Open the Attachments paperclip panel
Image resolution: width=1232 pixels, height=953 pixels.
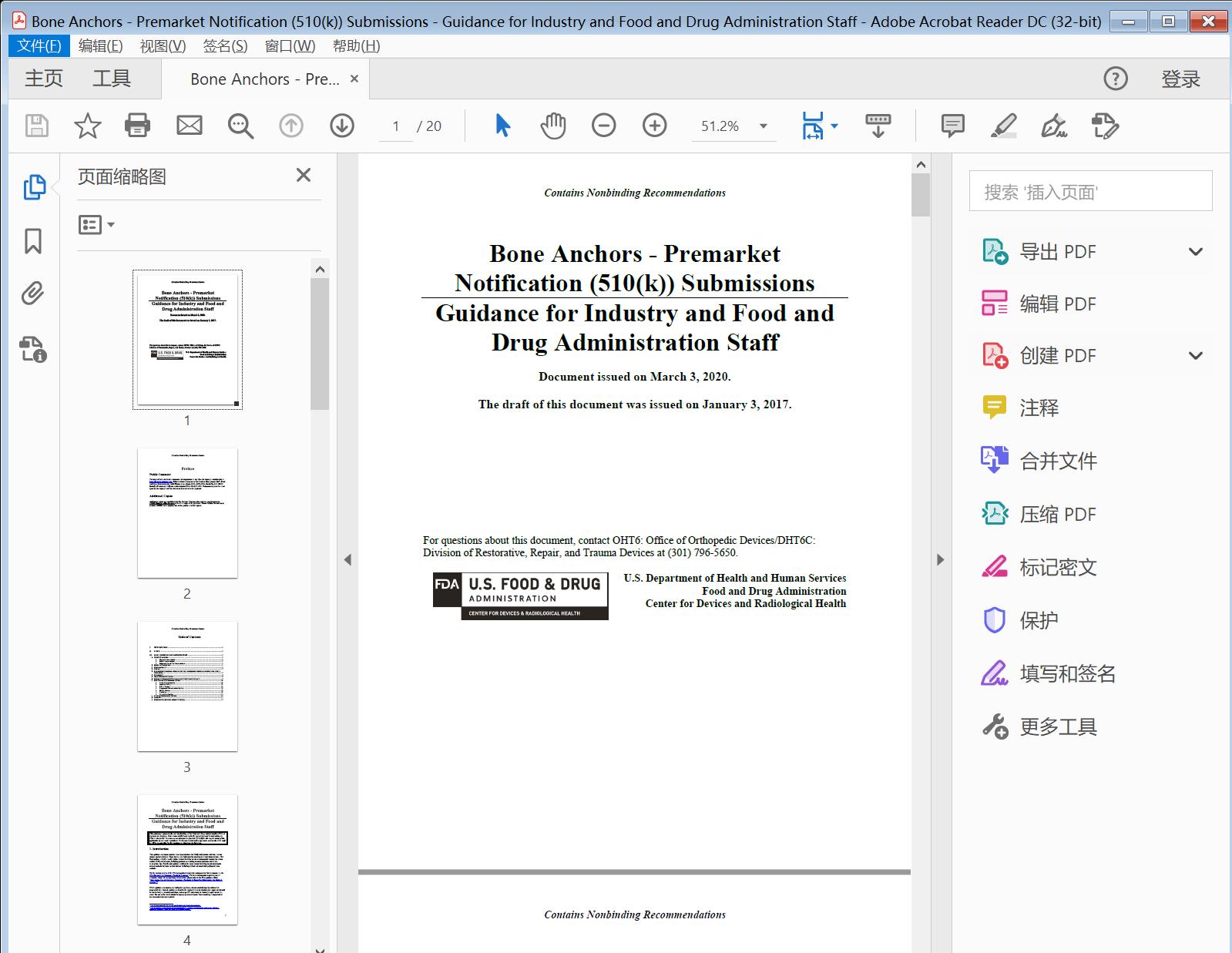pos(33,294)
